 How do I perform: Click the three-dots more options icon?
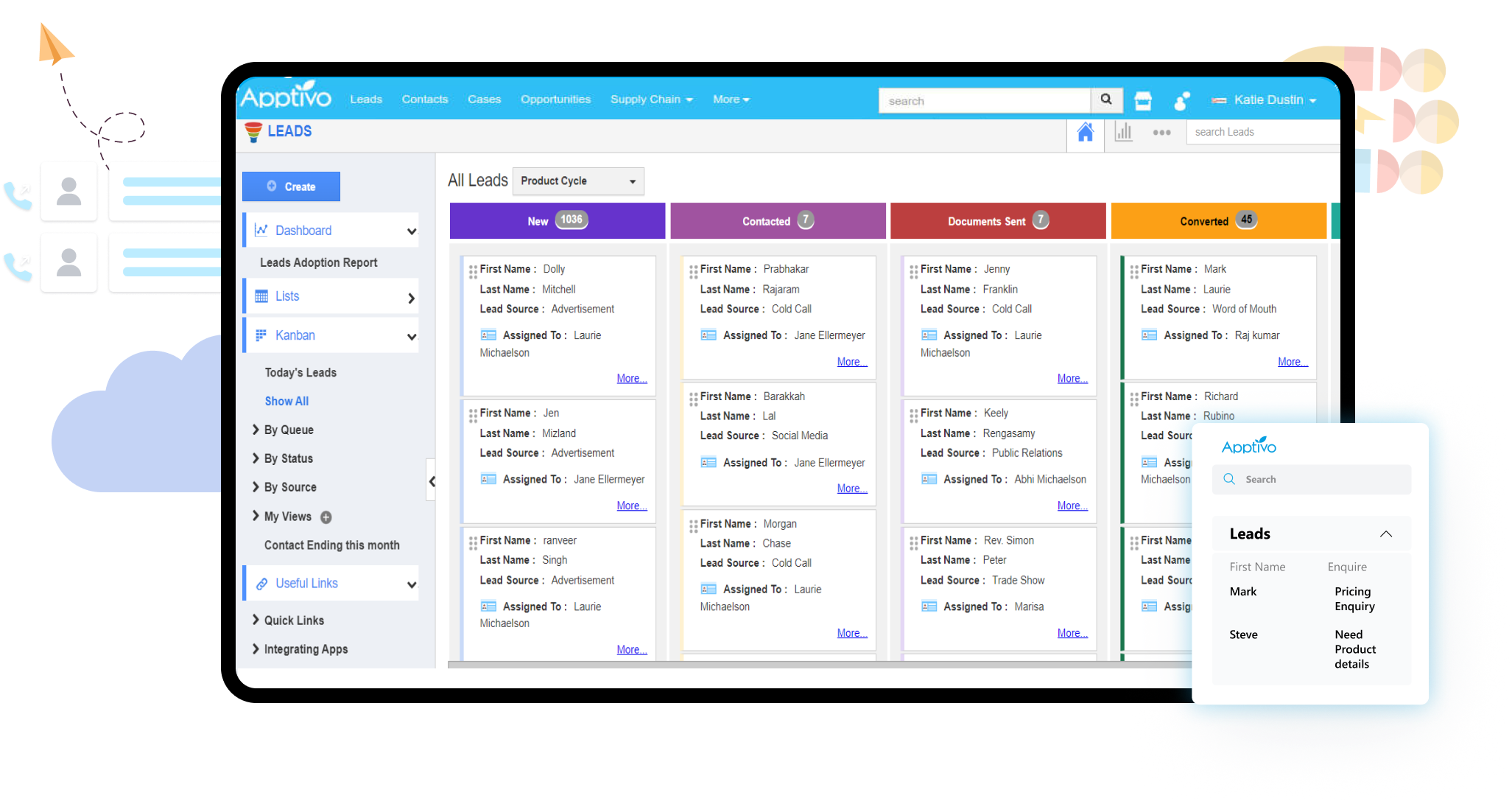tap(1161, 133)
